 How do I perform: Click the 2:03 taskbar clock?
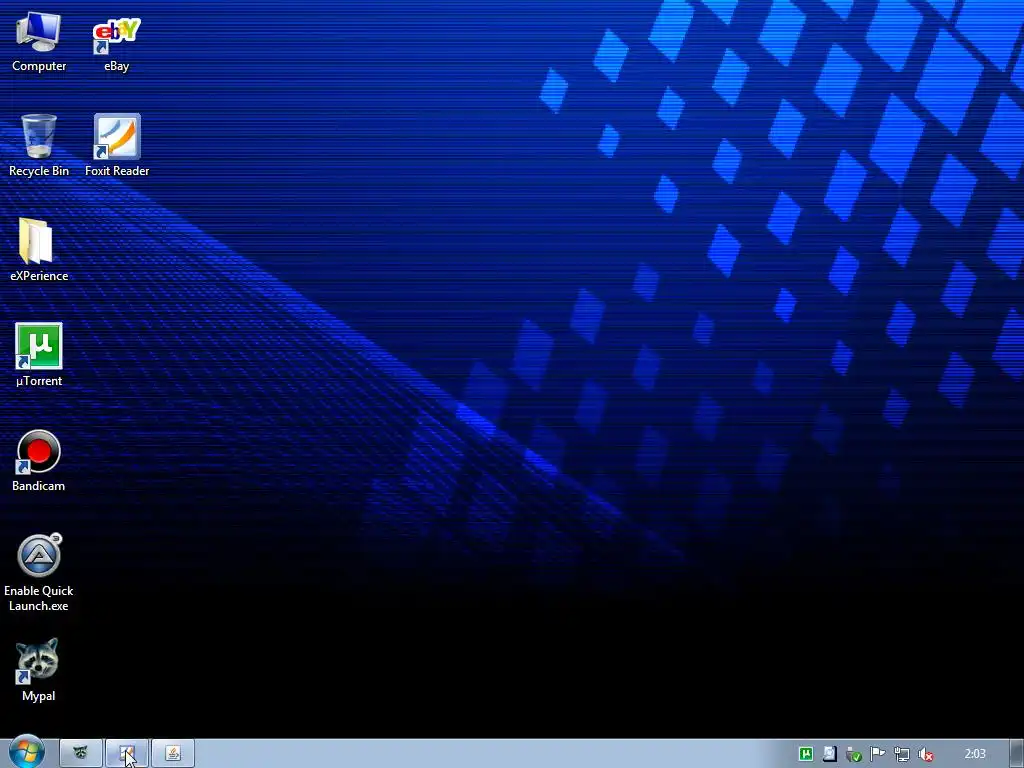(x=975, y=754)
